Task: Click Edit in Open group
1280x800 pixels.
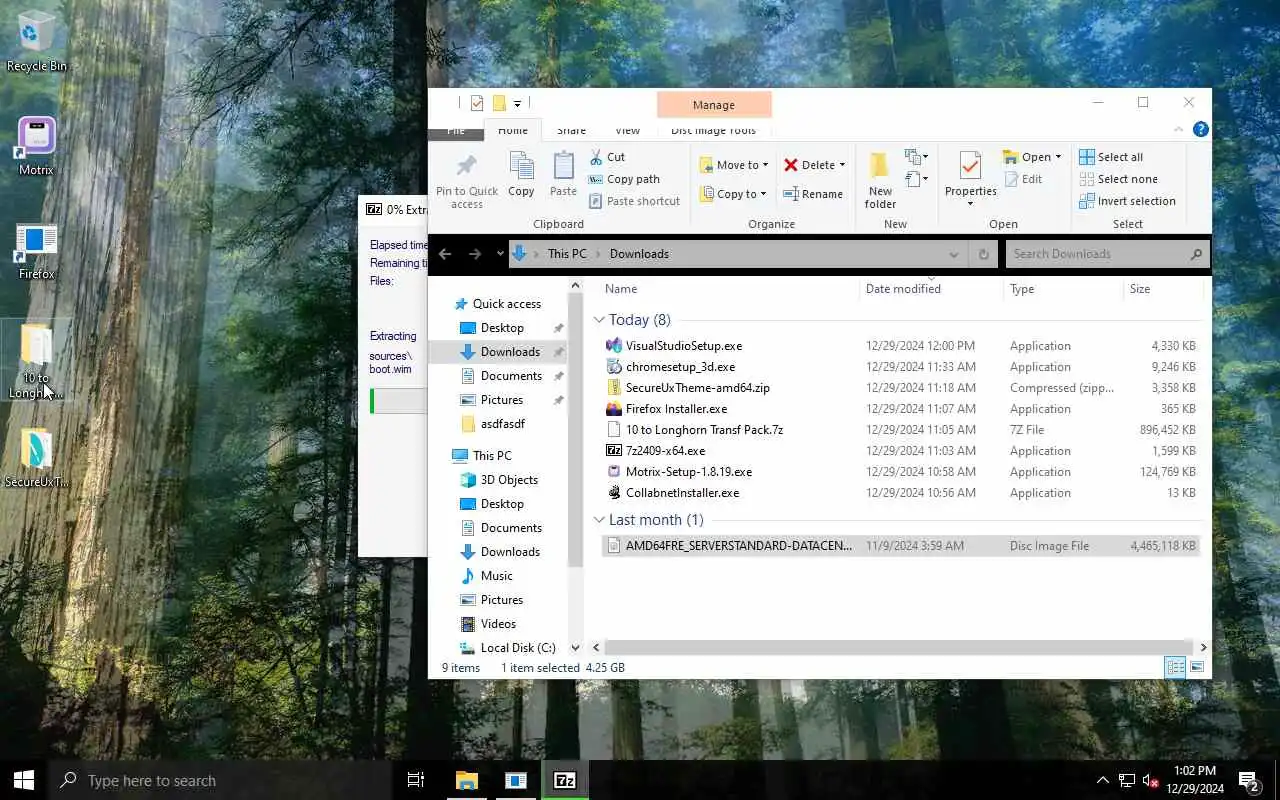Action: pos(1023,179)
